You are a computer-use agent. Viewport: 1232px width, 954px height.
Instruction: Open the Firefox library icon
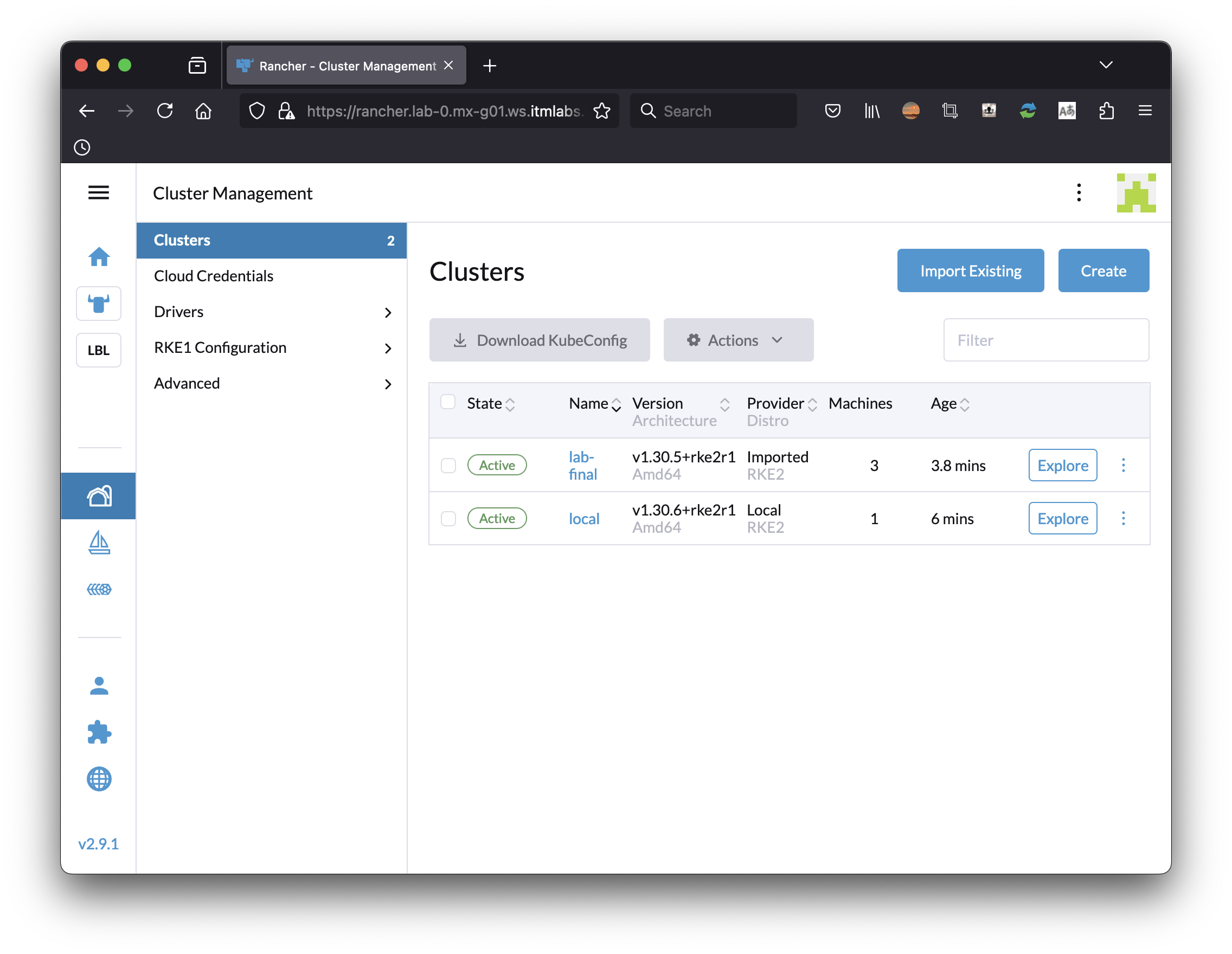tap(872, 111)
